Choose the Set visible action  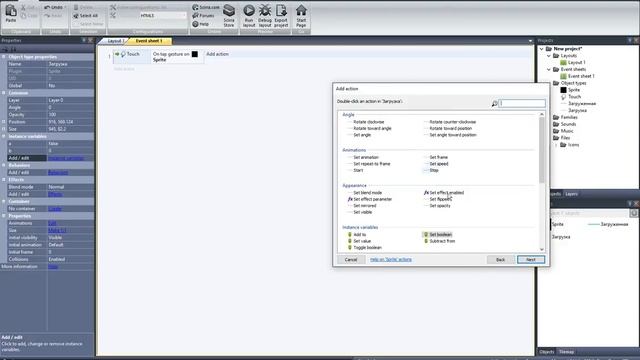[362, 212]
